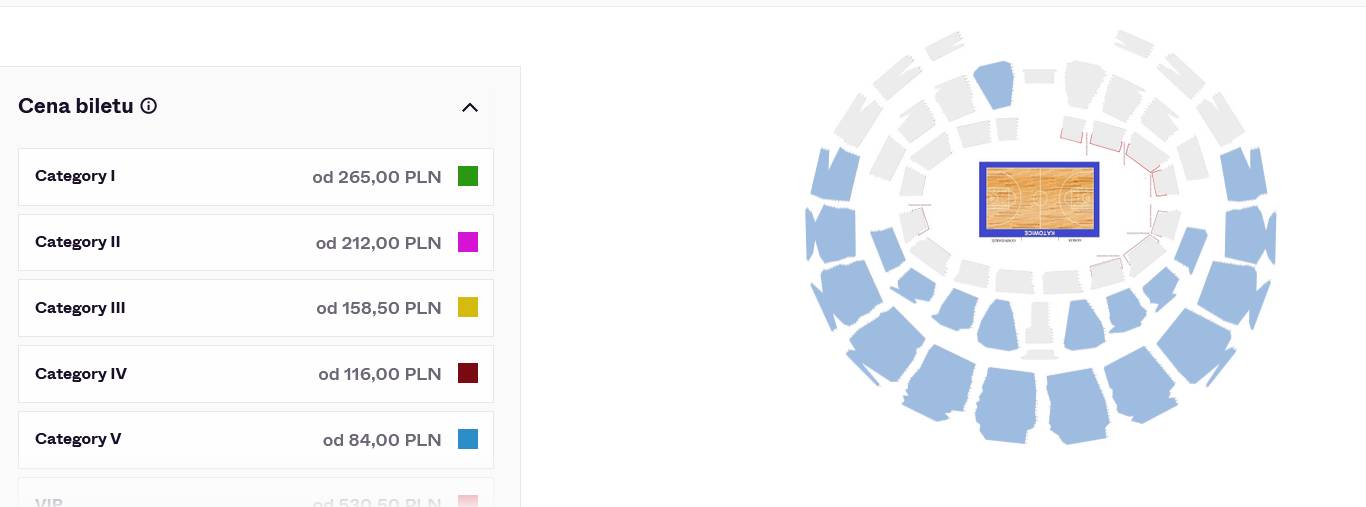
Task: Click the "od 116,00 PLN" price text
Action: [x=379, y=374]
